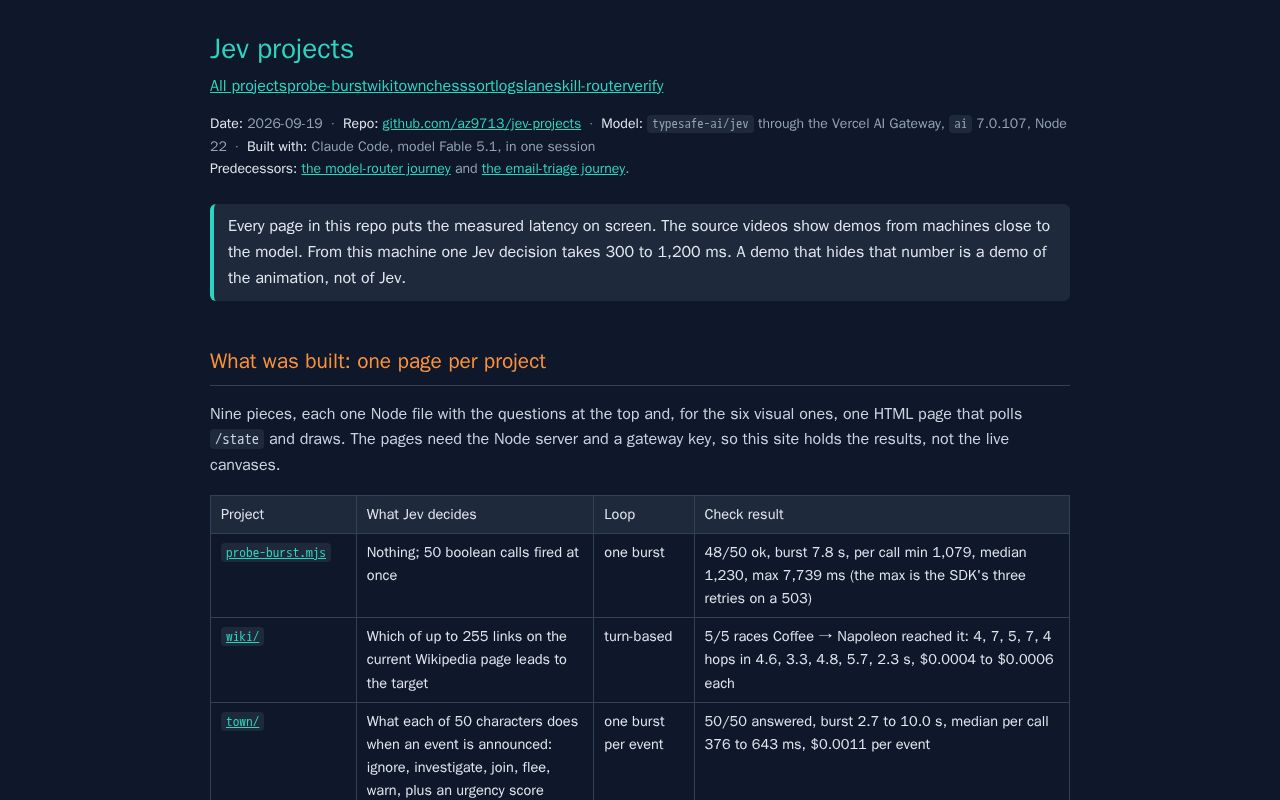Click the Loop column header
The width and height of the screenshot is (1280, 800).
(644, 514)
